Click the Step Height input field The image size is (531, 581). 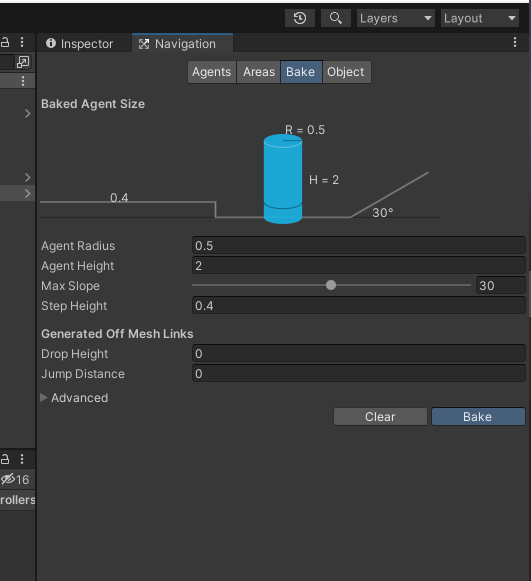tap(359, 306)
